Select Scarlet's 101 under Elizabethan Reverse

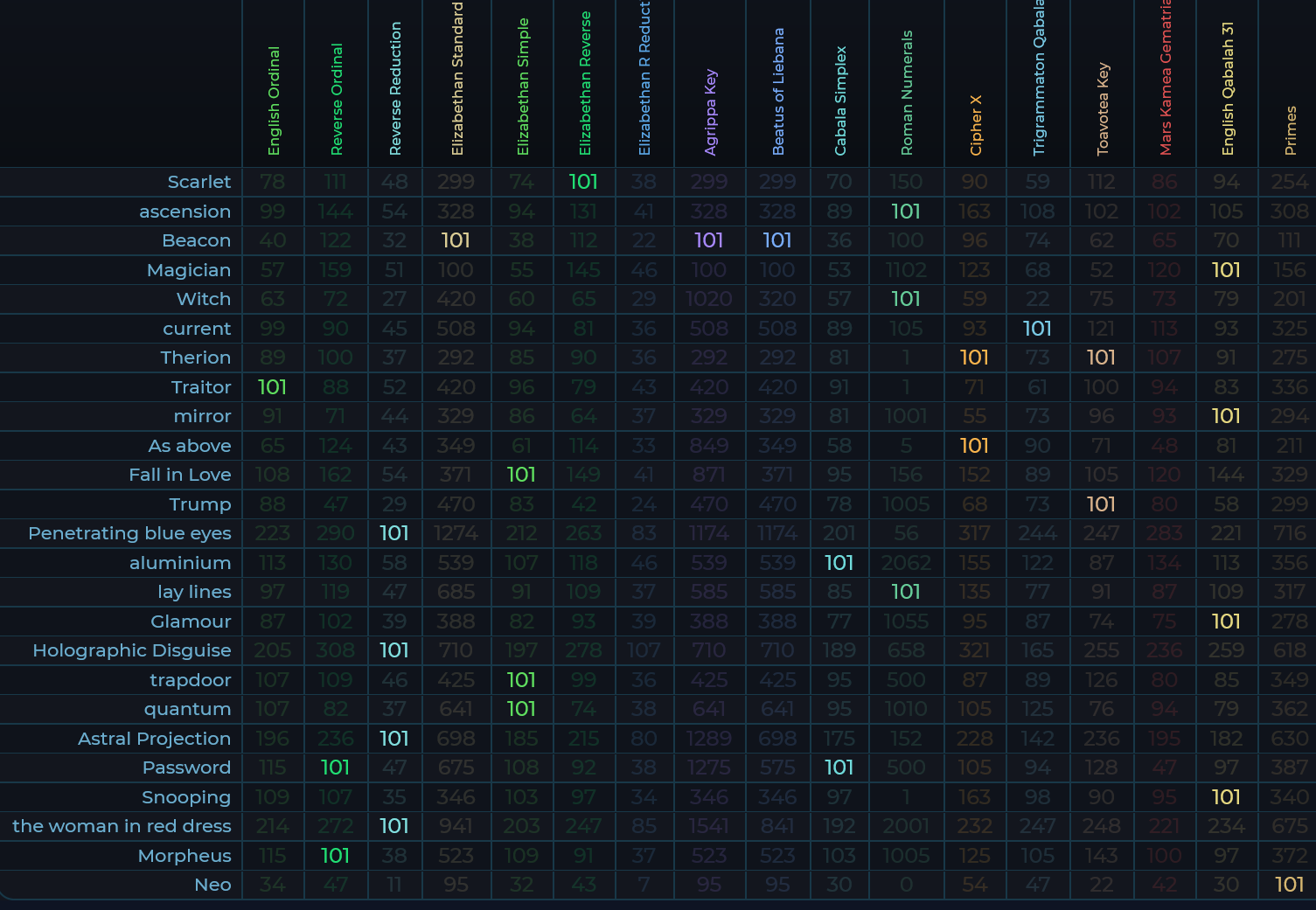coord(583,182)
